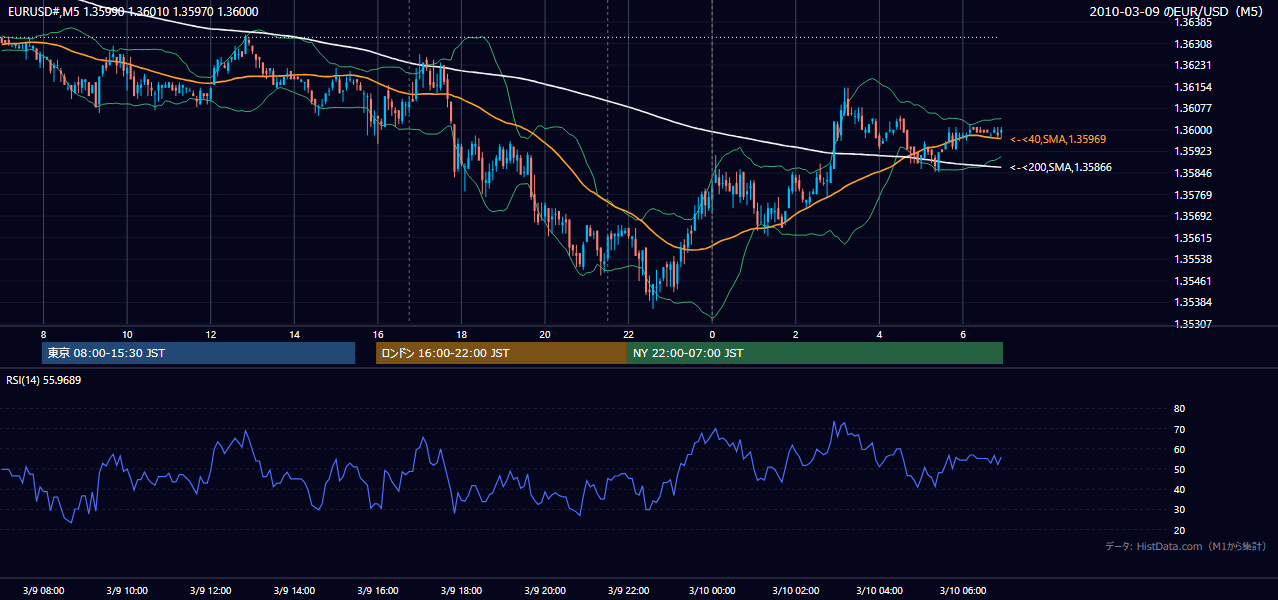Click price axis value 1.35923
Image resolution: width=1278 pixels, height=600 pixels.
click(1193, 152)
